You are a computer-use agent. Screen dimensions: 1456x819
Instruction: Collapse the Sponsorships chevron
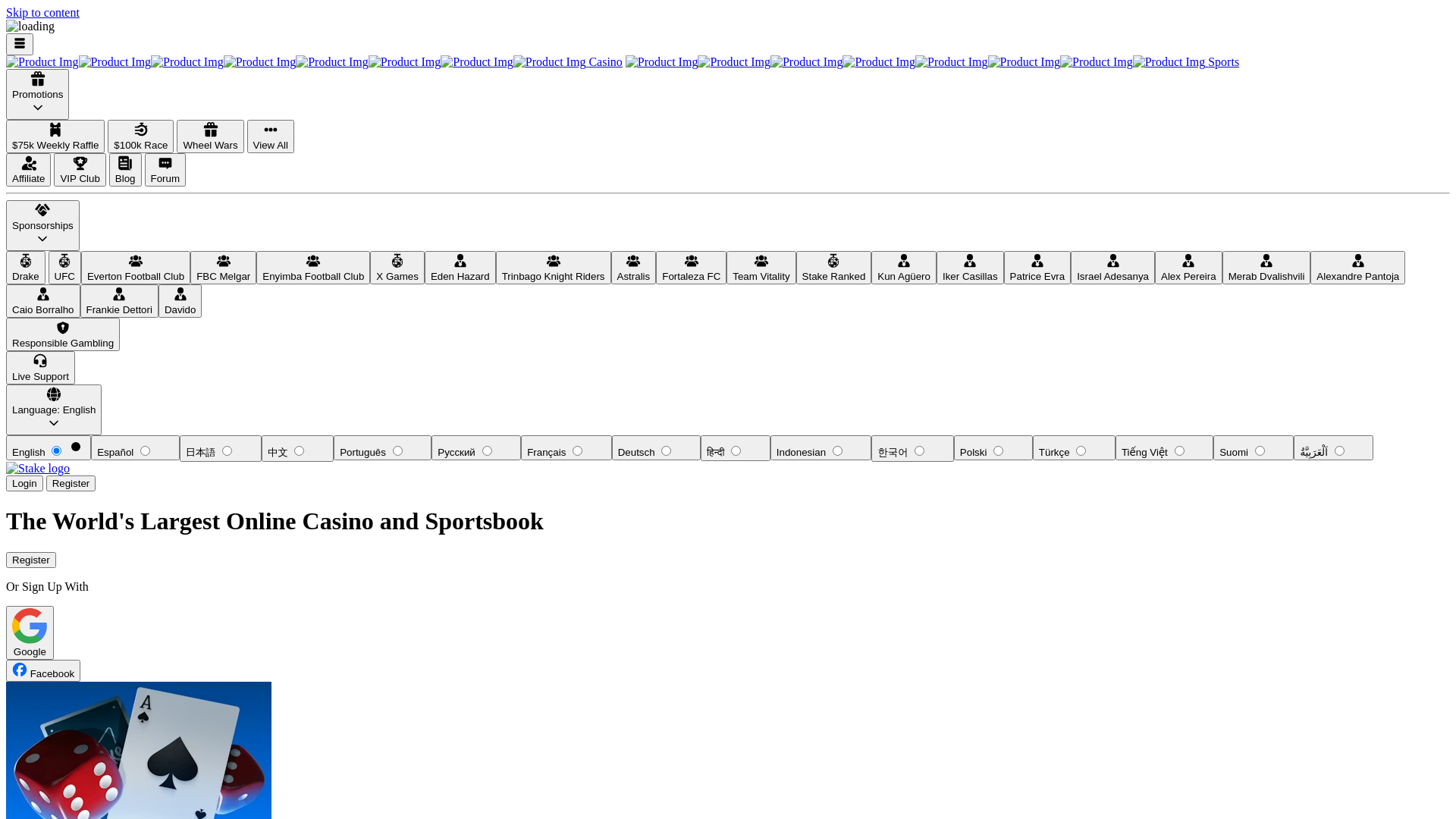(42, 239)
